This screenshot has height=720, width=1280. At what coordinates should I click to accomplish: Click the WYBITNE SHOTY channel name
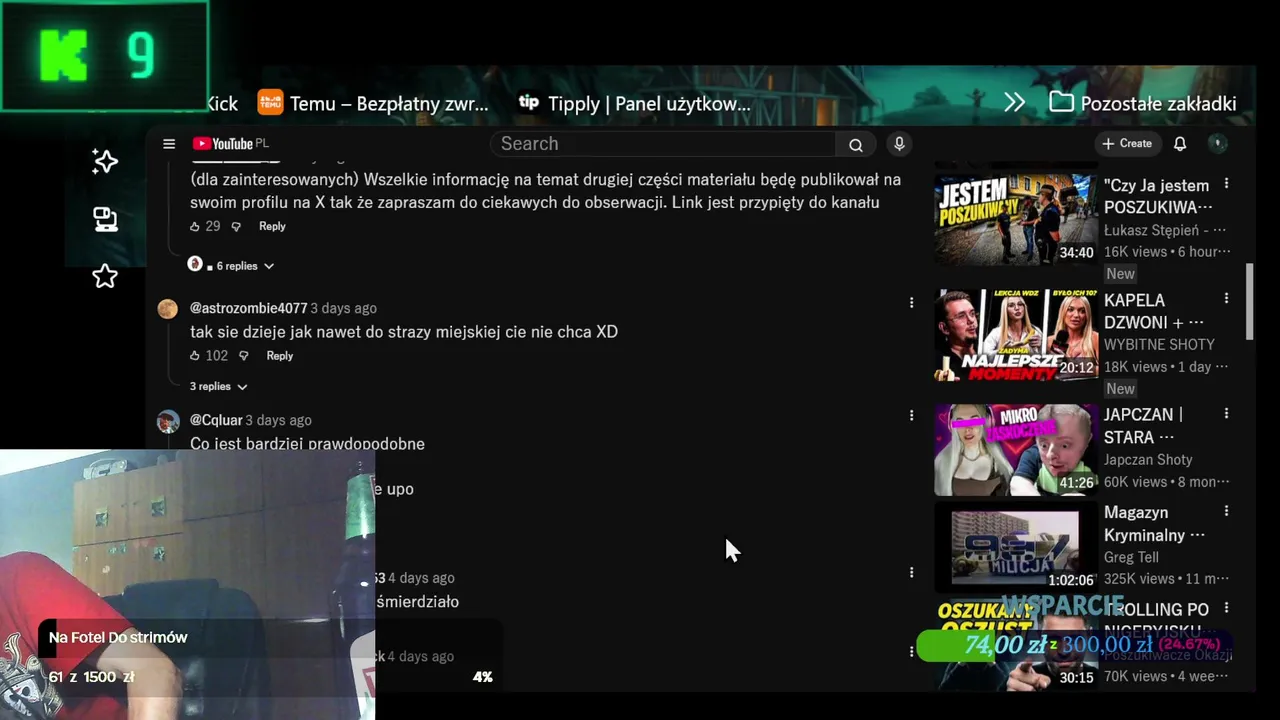1159,345
